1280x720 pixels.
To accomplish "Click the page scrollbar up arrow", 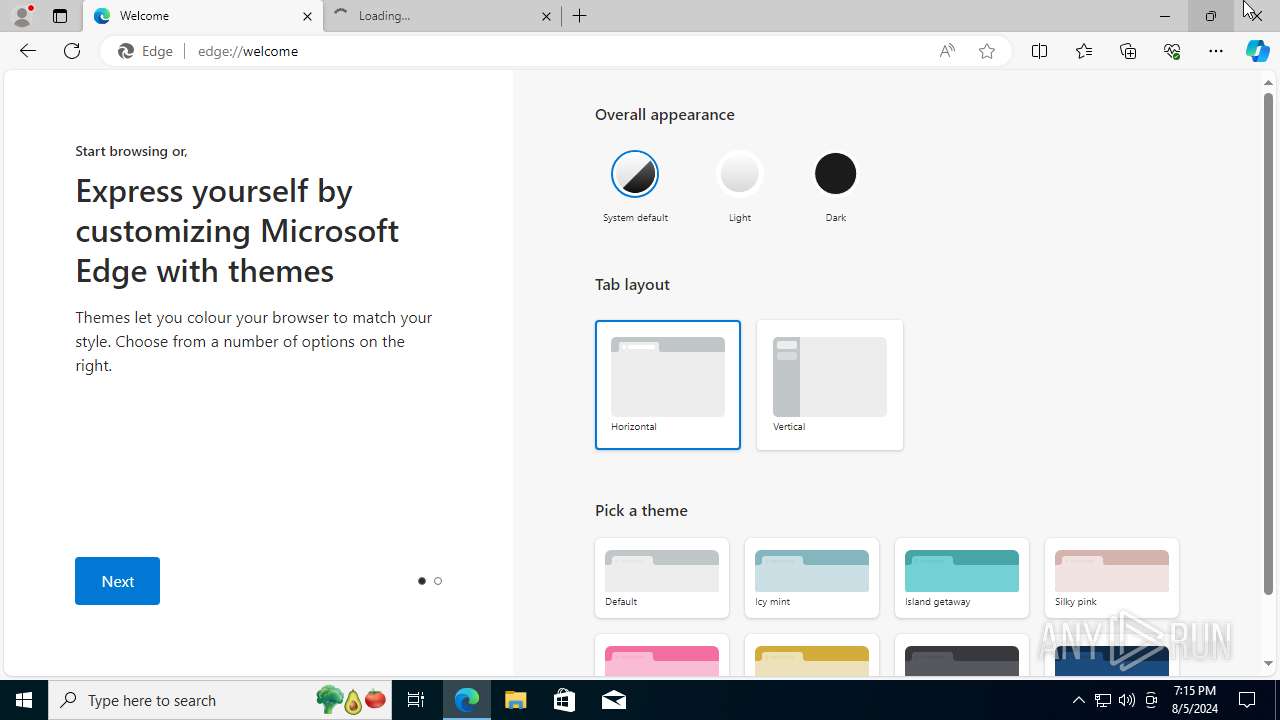I will click(x=1269, y=83).
